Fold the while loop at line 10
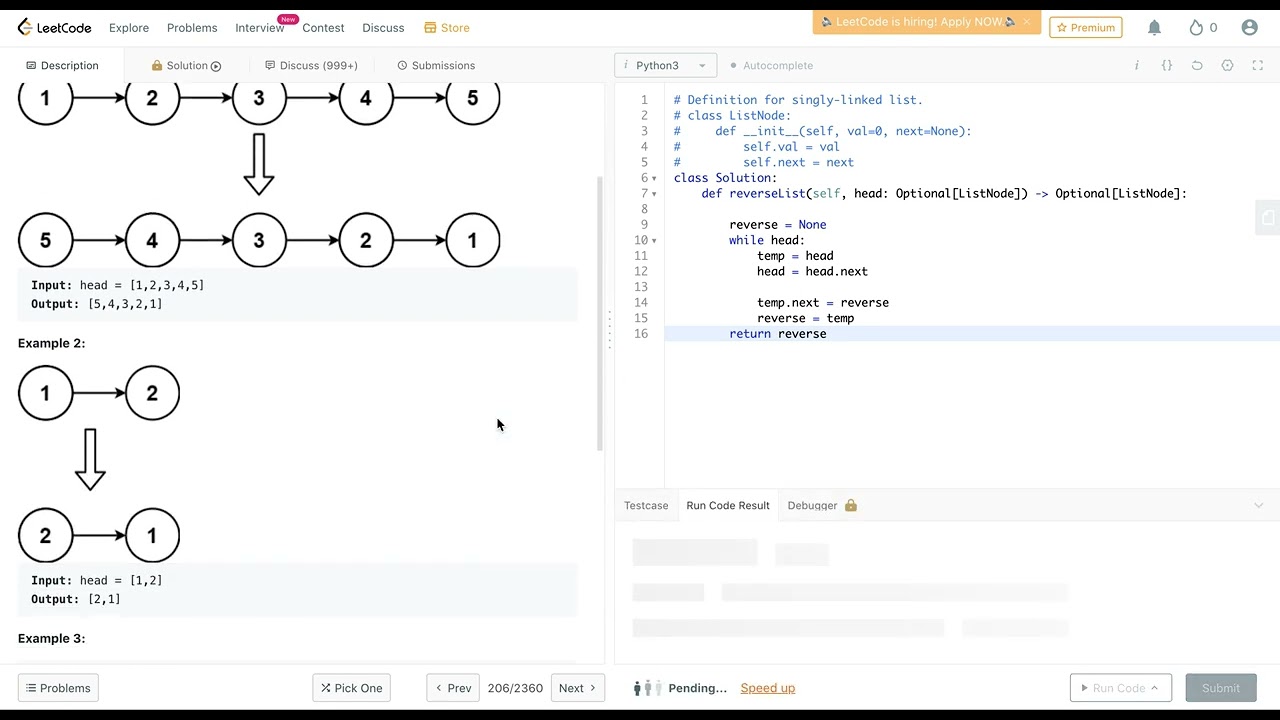Screen dimensions: 1280x720 pyautogui.click(x=654, y=241)
